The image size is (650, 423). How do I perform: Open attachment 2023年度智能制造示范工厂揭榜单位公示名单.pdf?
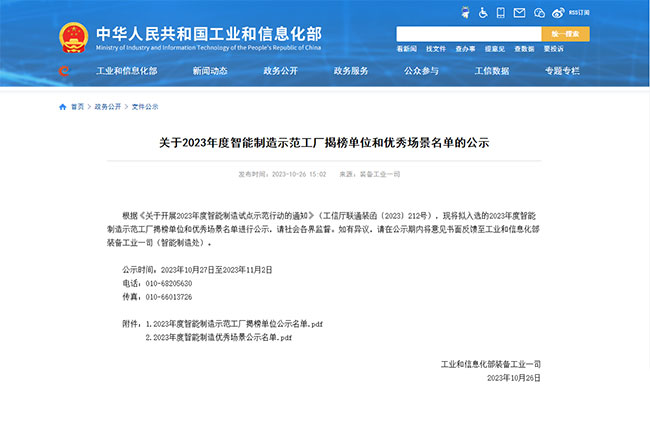[x=238, y=324]
